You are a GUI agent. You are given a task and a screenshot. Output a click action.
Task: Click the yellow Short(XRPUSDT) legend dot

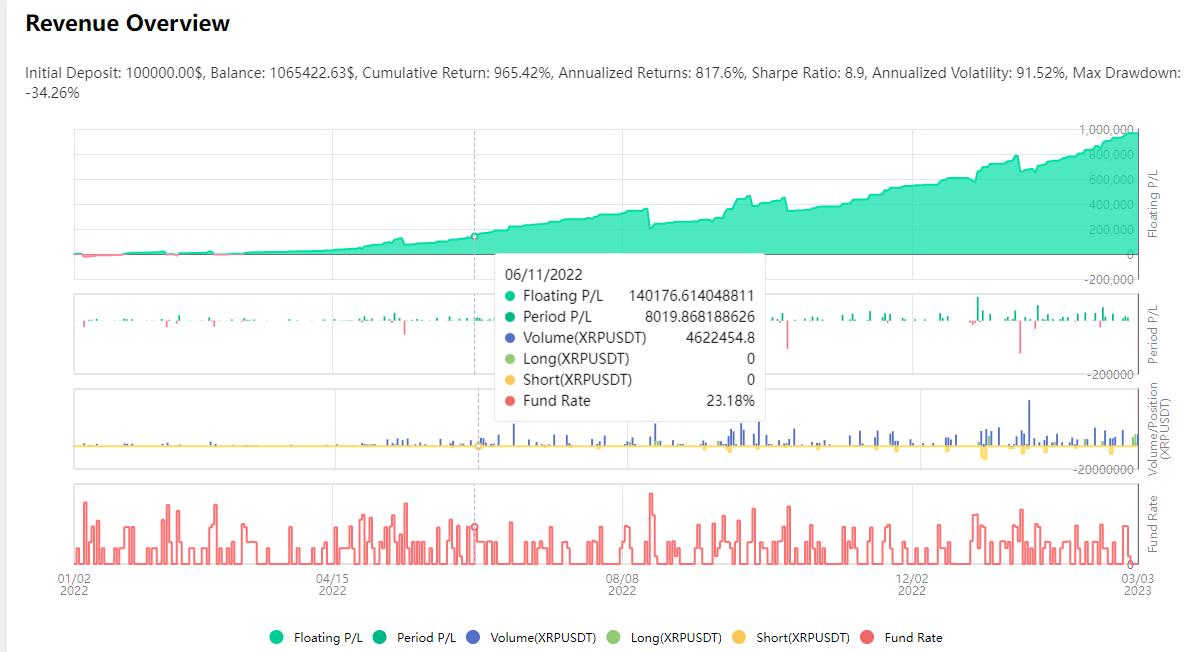(740, 637)
